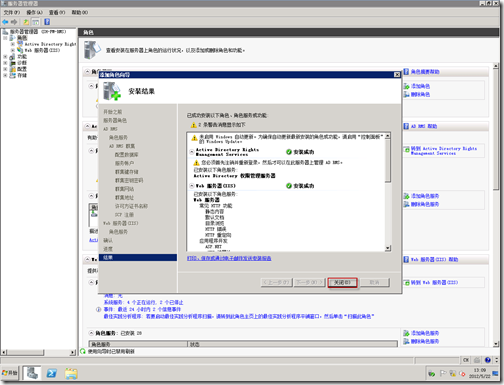Screen dimensions: 504x385
Task: Click results list scrollbar up arrow
Action: pyautogui.click(x=388, y=136)
